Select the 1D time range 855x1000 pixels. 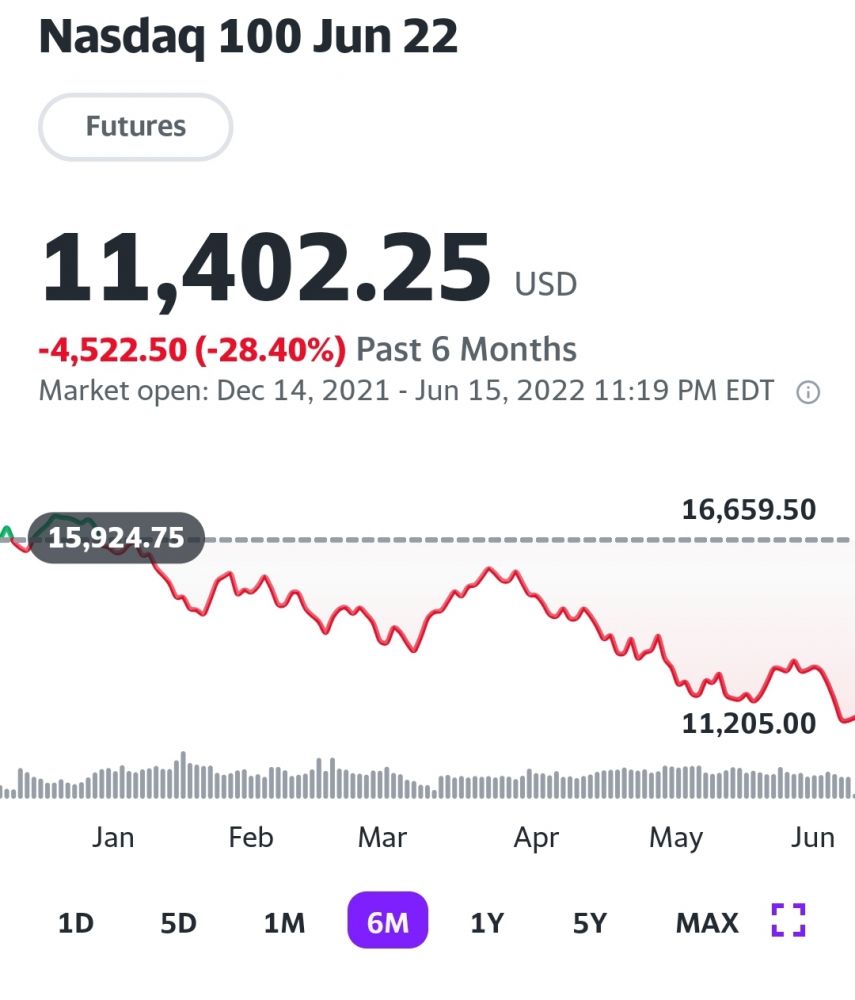coord(75,922)
